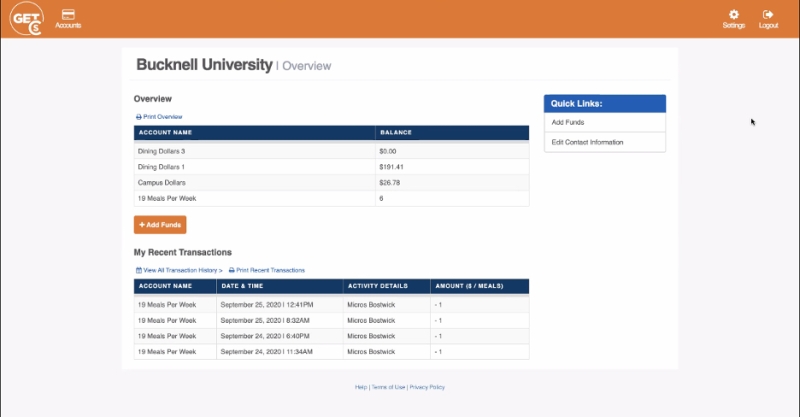Click the printer icon beside Print Overview
The image size is (800, 417).
tap(138, 117)
